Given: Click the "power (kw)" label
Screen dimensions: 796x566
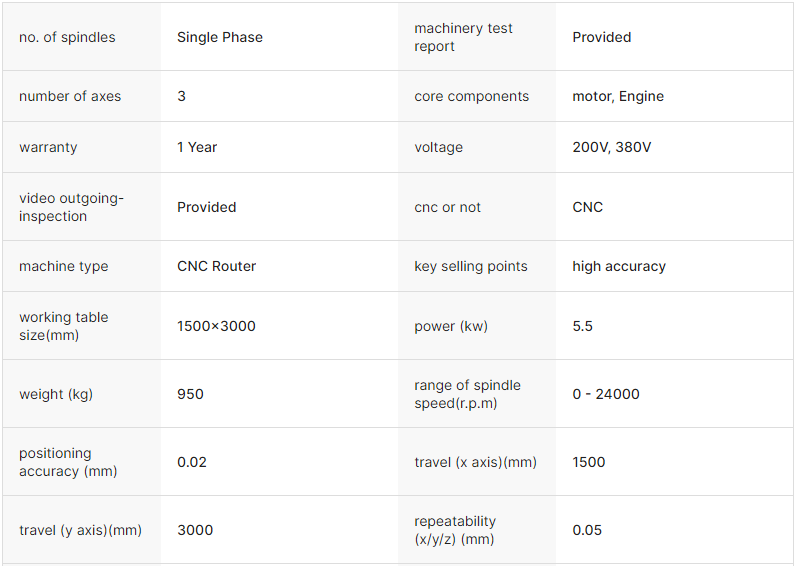Looking at the screenshot, I should [x=451, y=326].
